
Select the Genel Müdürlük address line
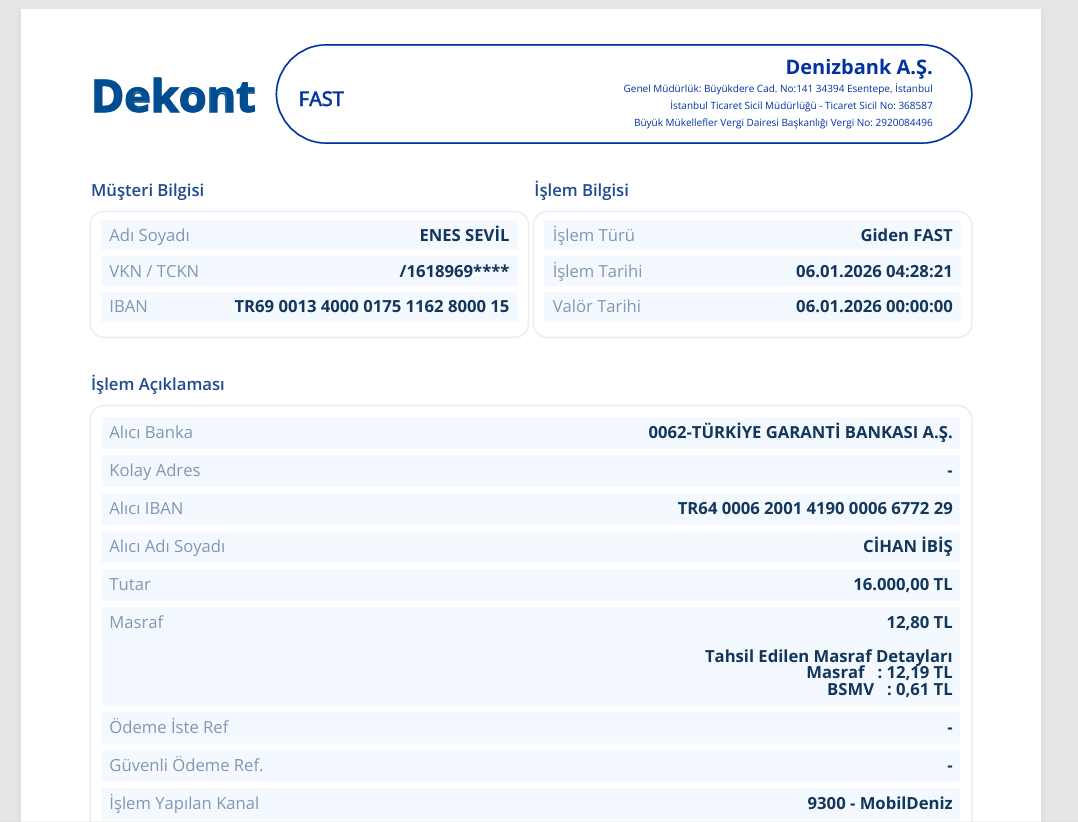click(778, 89)
